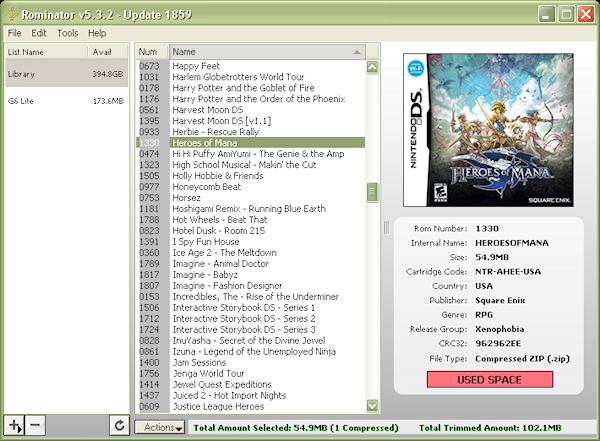Click the USED SPACE button
Screen dimensions: 600x441
click(489, 379)
